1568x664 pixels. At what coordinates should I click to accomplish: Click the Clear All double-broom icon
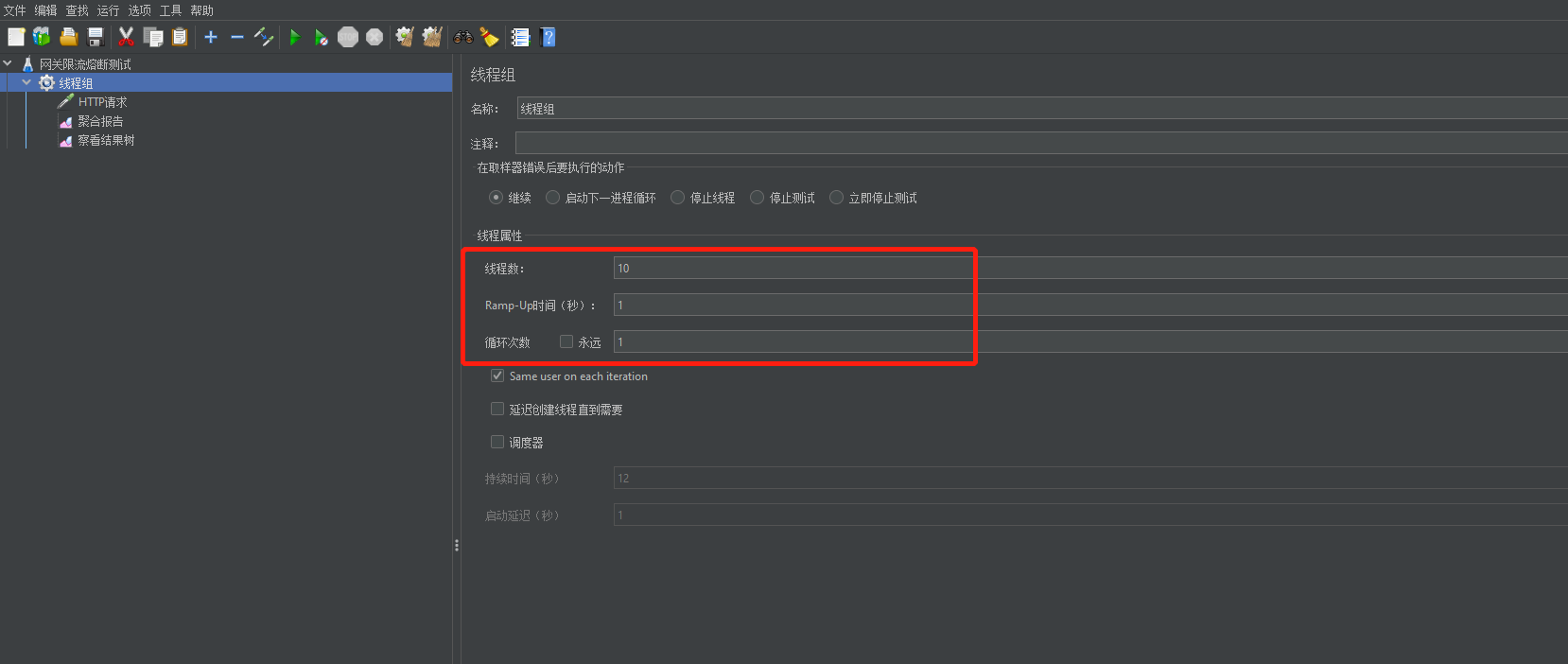[432, 37]
